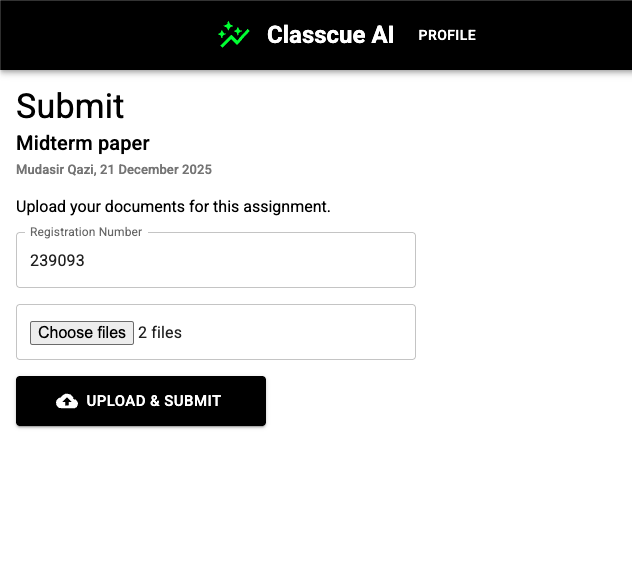Click the Registration Number floating label
This screenshot has height=564, width=632.
86,232
